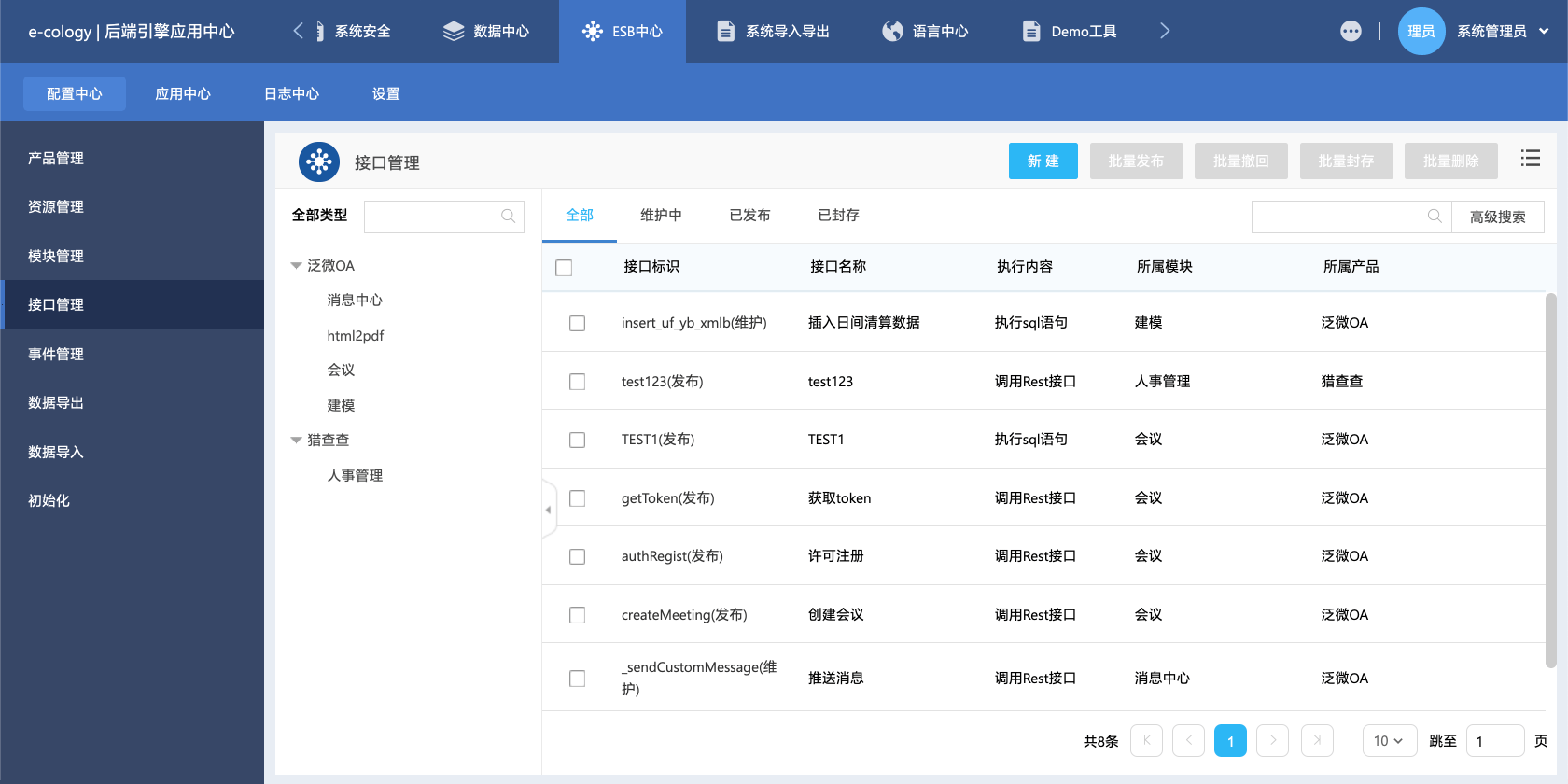Open the 系统管理员 user dropdown arrow
Viewport: 1568px width, 784px height.
point(1544,32)
